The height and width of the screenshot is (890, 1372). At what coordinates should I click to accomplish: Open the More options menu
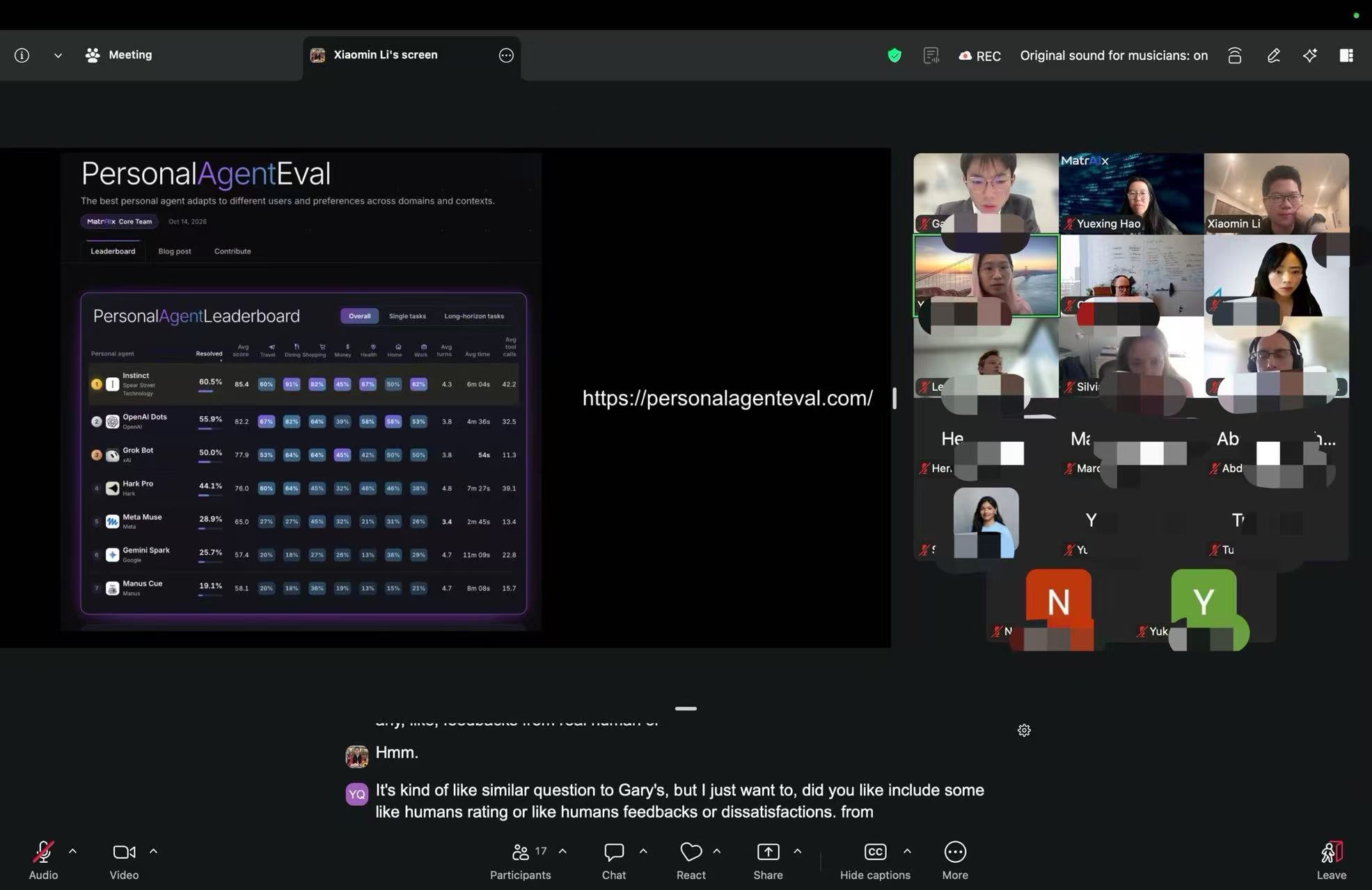[x=955, y=860]
